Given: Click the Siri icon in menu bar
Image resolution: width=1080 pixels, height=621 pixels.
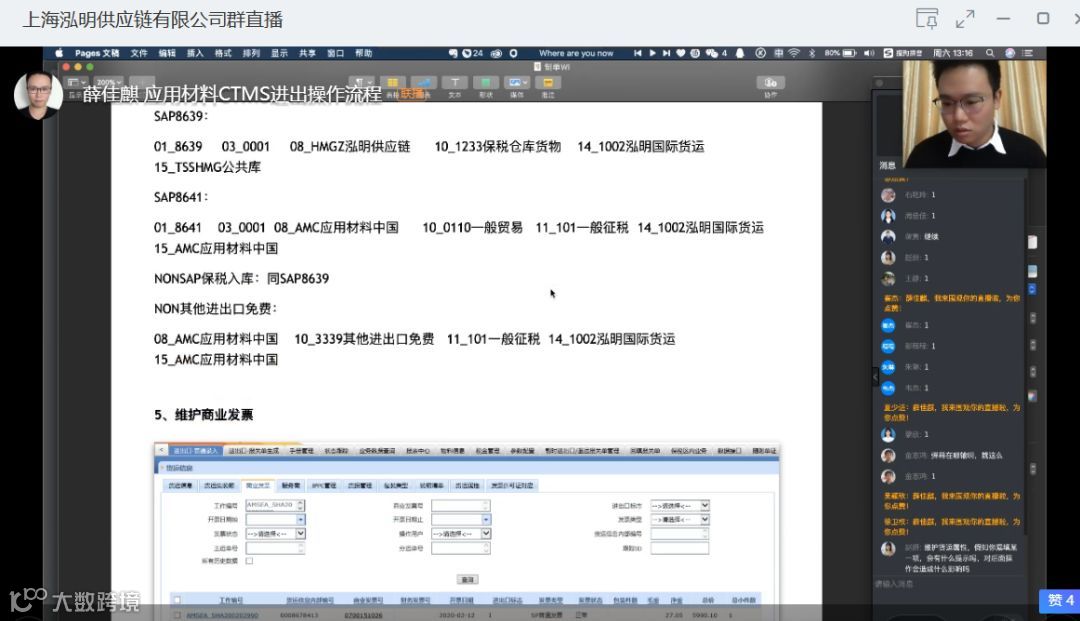Looking at the screenshot, I should click(x=1010, y=53).
